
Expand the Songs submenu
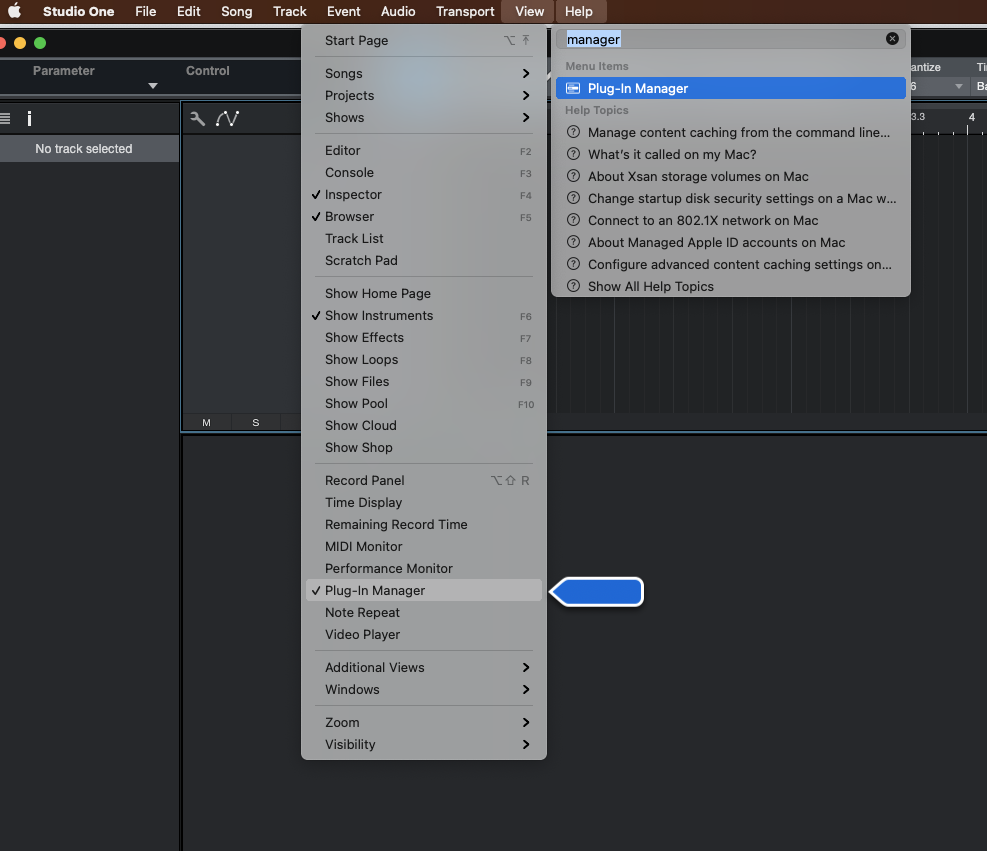coord(424,74)
